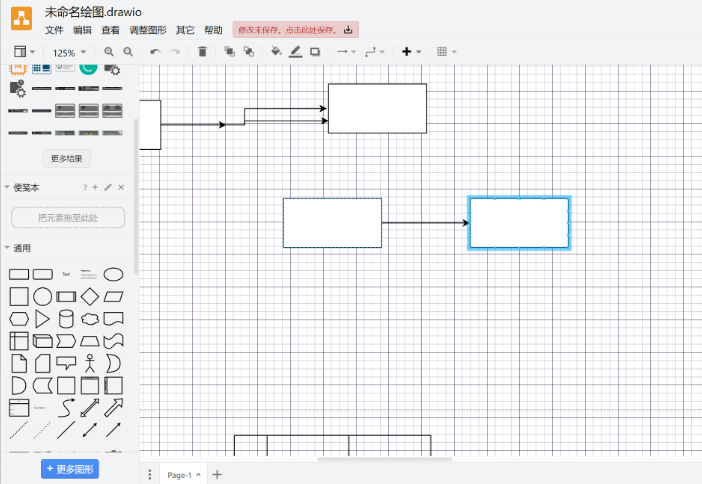Click the unsaved changes save notice

click(x=295, y=30)
